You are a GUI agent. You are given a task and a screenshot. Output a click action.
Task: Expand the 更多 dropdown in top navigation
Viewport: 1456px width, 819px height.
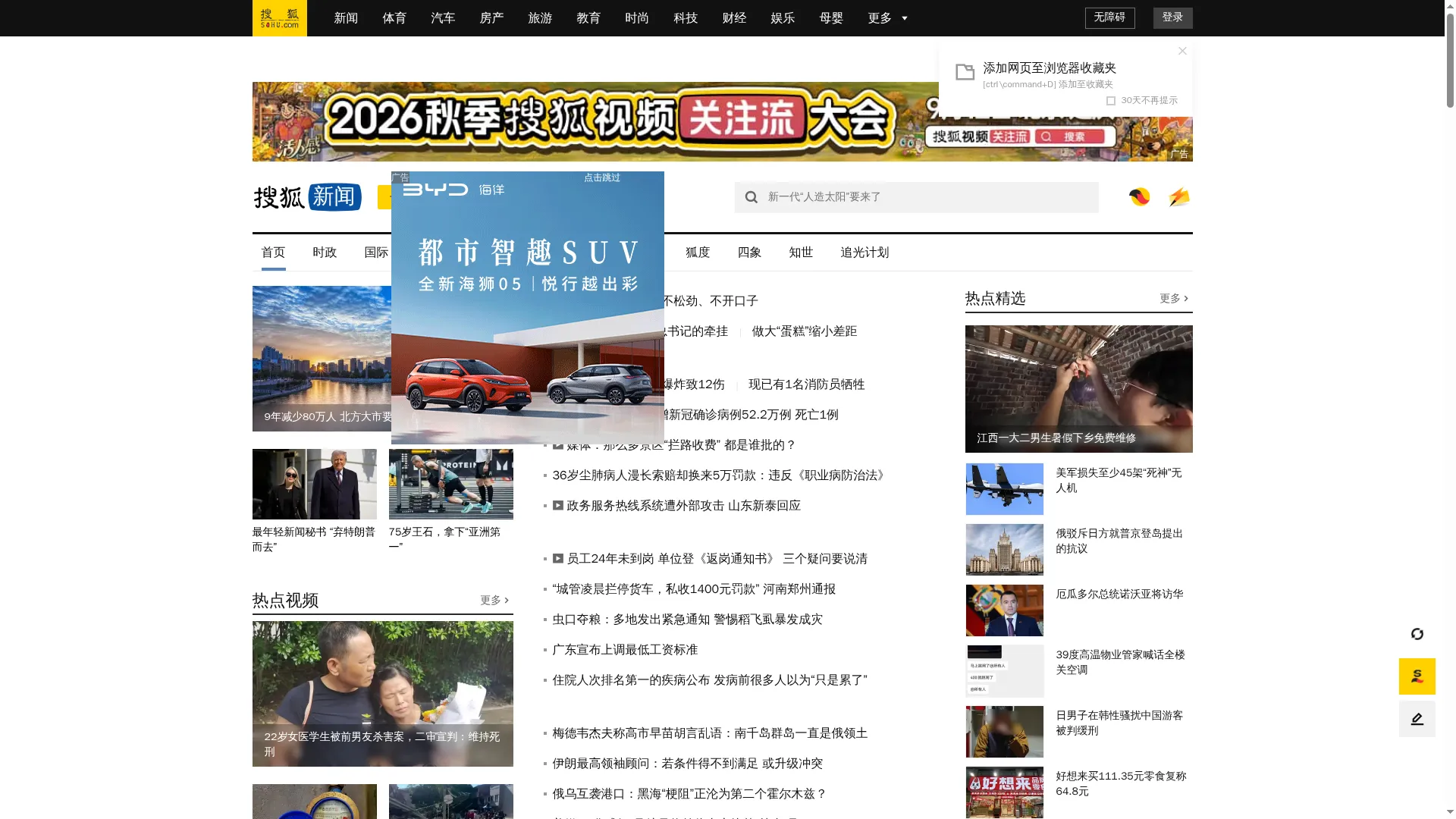click(x=888, y=18)
